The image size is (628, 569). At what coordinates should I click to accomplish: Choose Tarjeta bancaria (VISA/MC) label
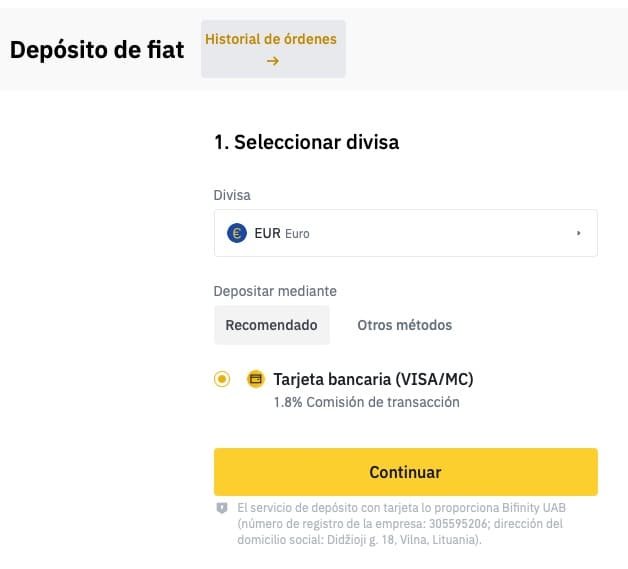373,379
